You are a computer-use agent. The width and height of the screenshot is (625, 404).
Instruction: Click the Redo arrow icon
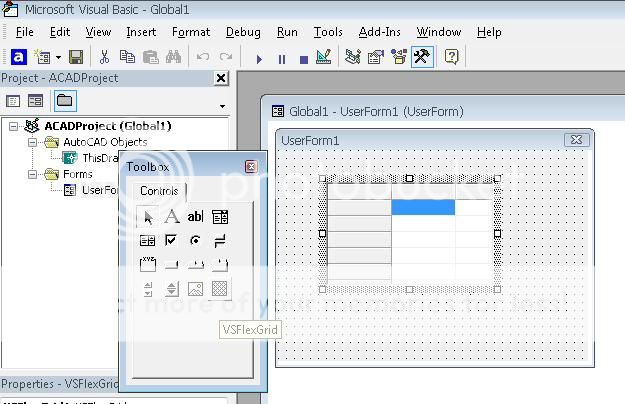pos(226,57)
